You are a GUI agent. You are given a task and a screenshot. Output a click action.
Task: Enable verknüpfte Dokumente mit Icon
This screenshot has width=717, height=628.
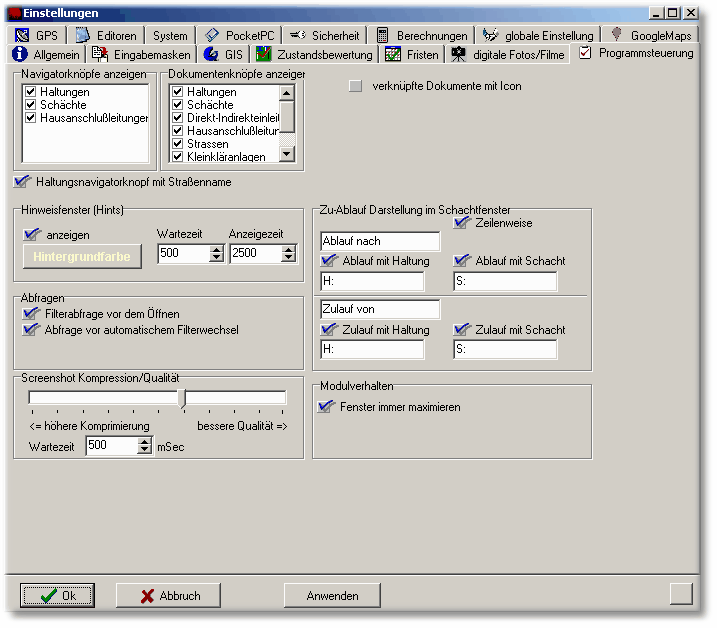[355, 86]
